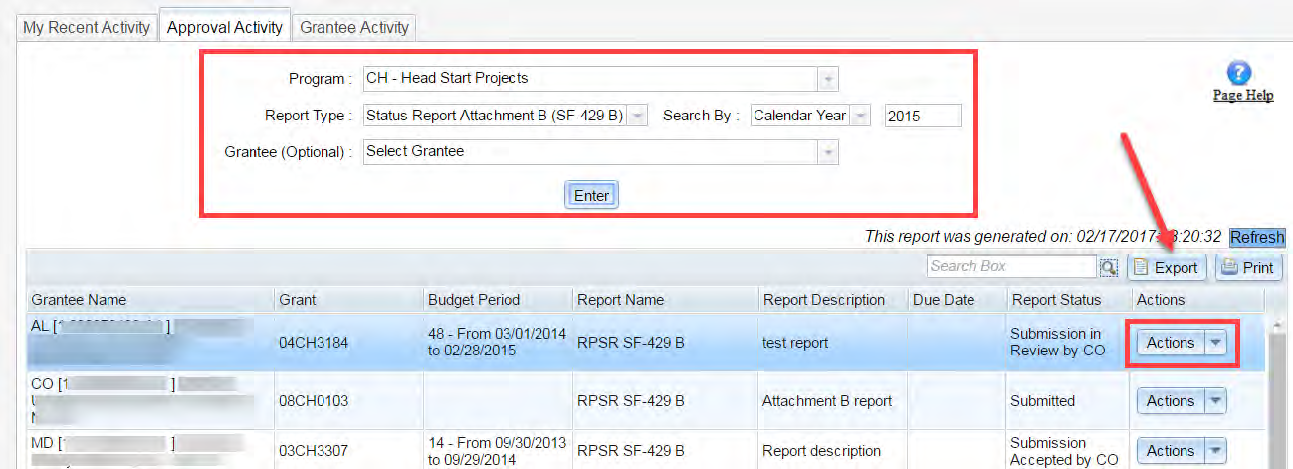Open Actions dropdown arrow for grant 03CH3307
The width and height of the screenshot is (1293, 469).
coord(1215,450)
